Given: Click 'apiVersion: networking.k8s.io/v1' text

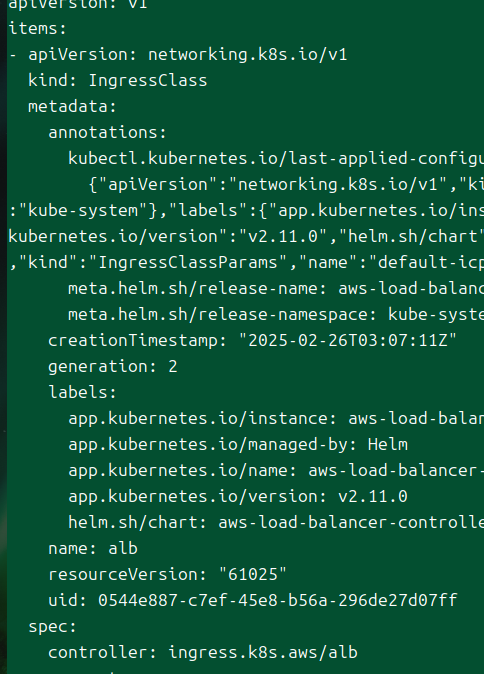Looking at the screenshot, I should [187, 55].
